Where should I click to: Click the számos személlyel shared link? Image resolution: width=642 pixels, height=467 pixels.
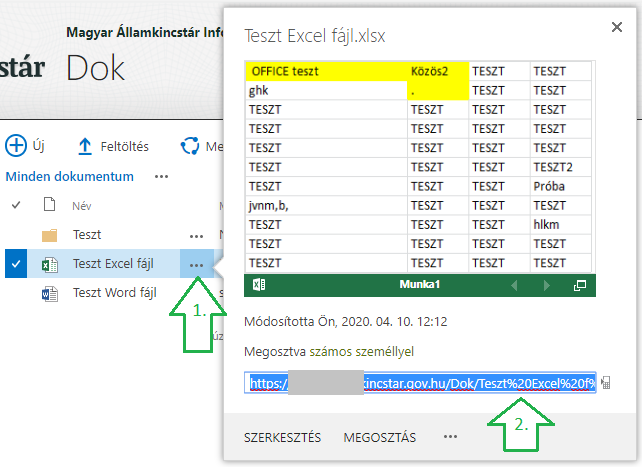click(361, 352)
